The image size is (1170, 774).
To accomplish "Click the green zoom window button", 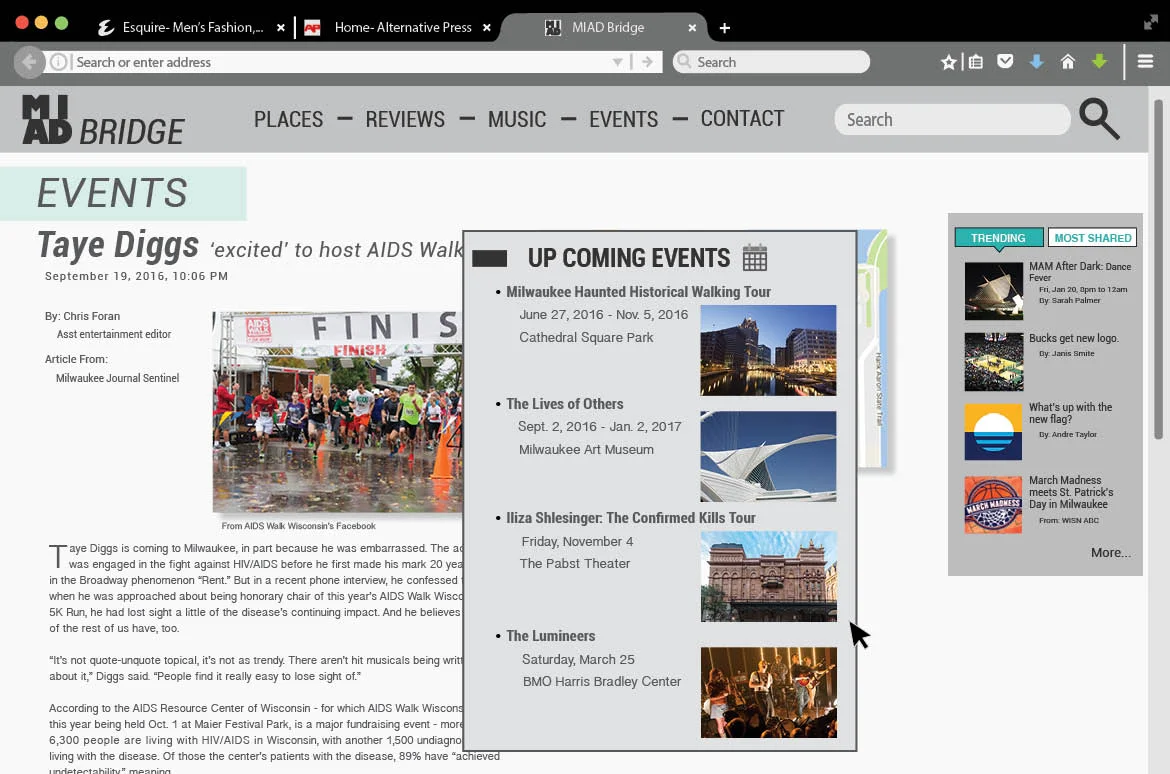I will 61,22.
